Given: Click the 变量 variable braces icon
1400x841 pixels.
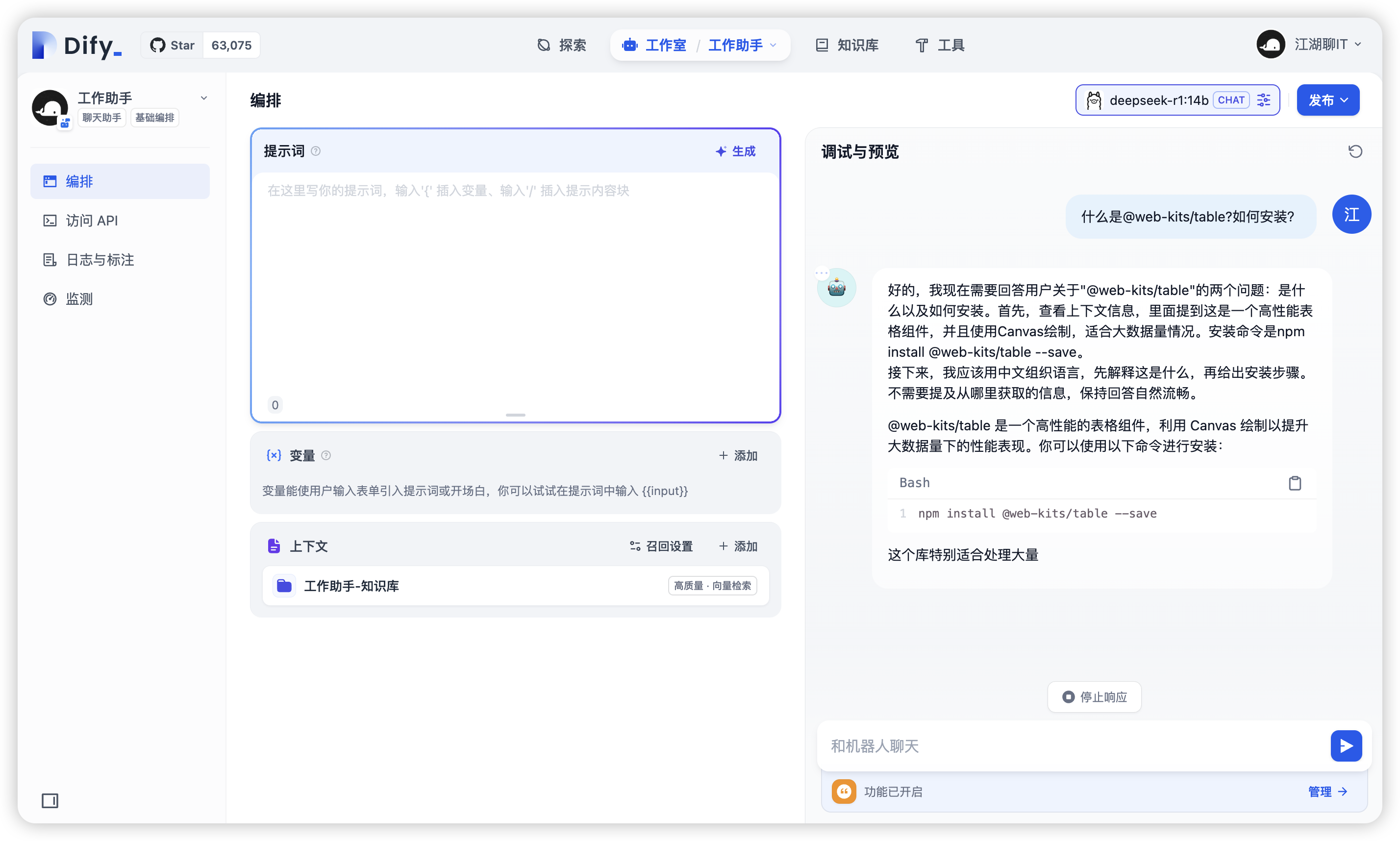Looking at the screenshot, I should click(x=274, y=455).
